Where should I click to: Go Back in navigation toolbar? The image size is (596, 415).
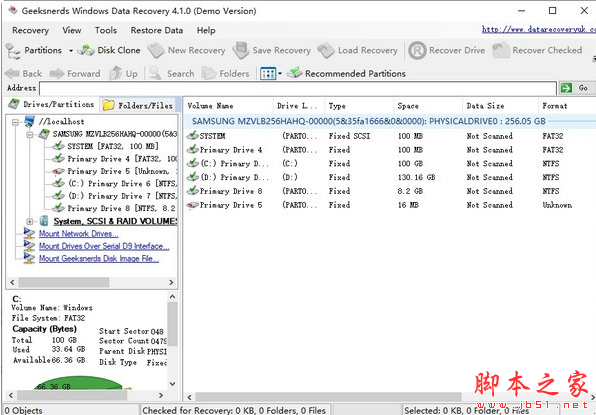tap(23, 73)
